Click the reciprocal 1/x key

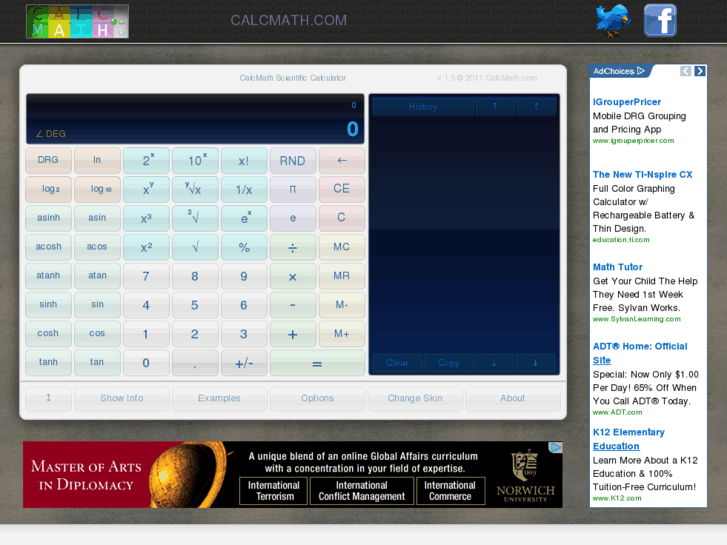[244, 189]
